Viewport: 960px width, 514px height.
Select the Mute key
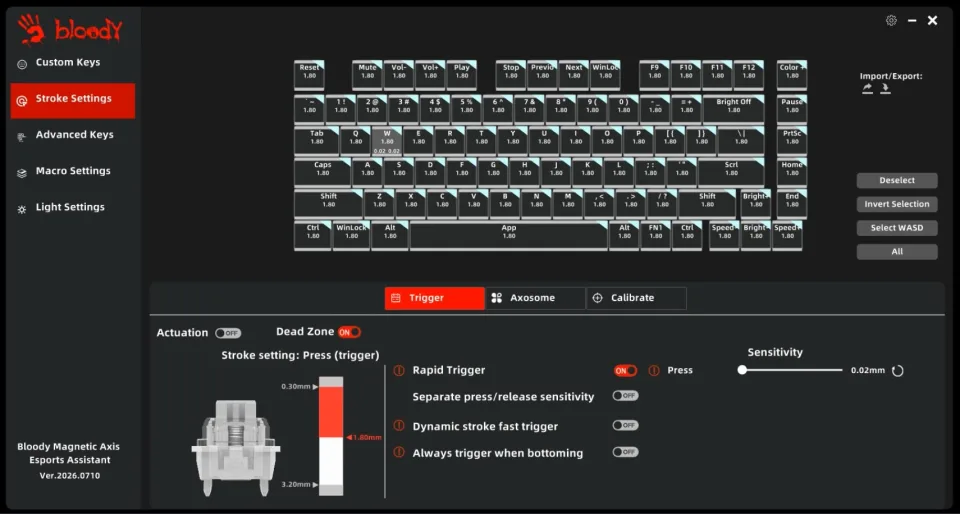coord(367,75)
